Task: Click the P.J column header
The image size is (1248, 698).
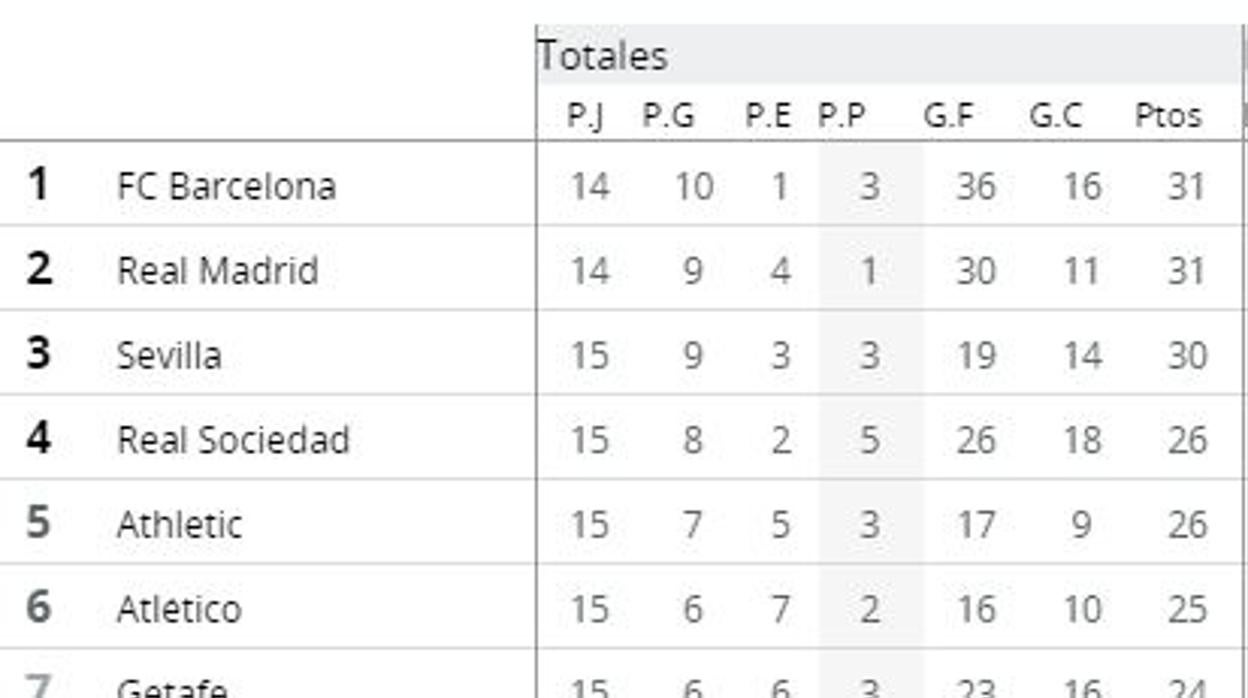Action: pos(585,116)
